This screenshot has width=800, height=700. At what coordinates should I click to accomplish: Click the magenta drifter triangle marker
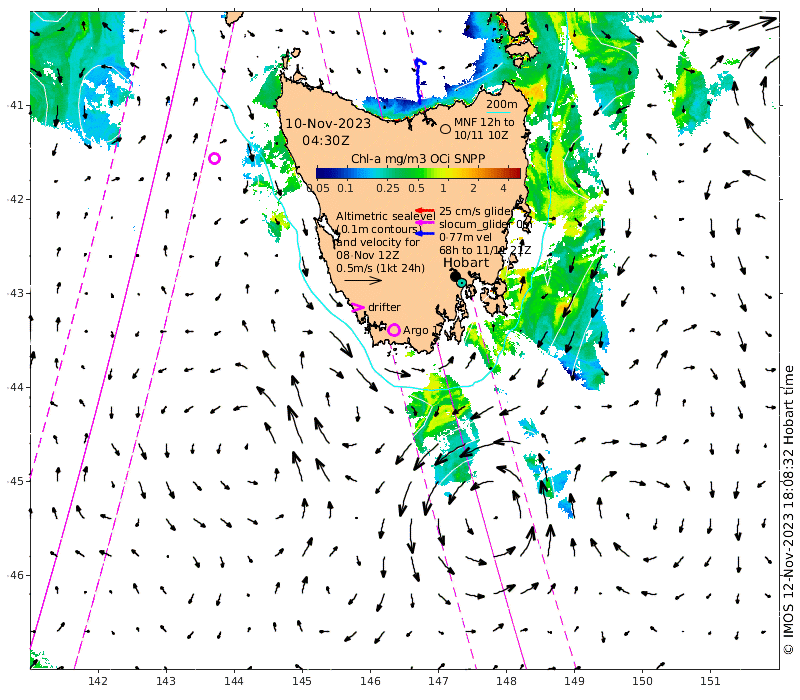(358, 307)
